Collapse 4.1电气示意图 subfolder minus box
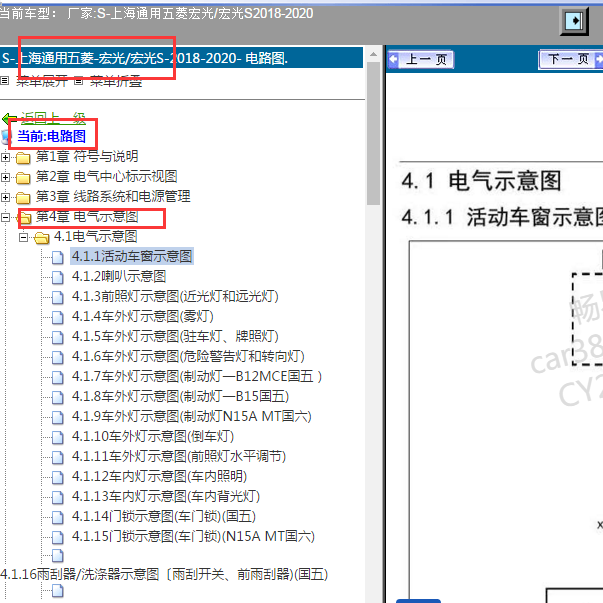 (23, 237)
